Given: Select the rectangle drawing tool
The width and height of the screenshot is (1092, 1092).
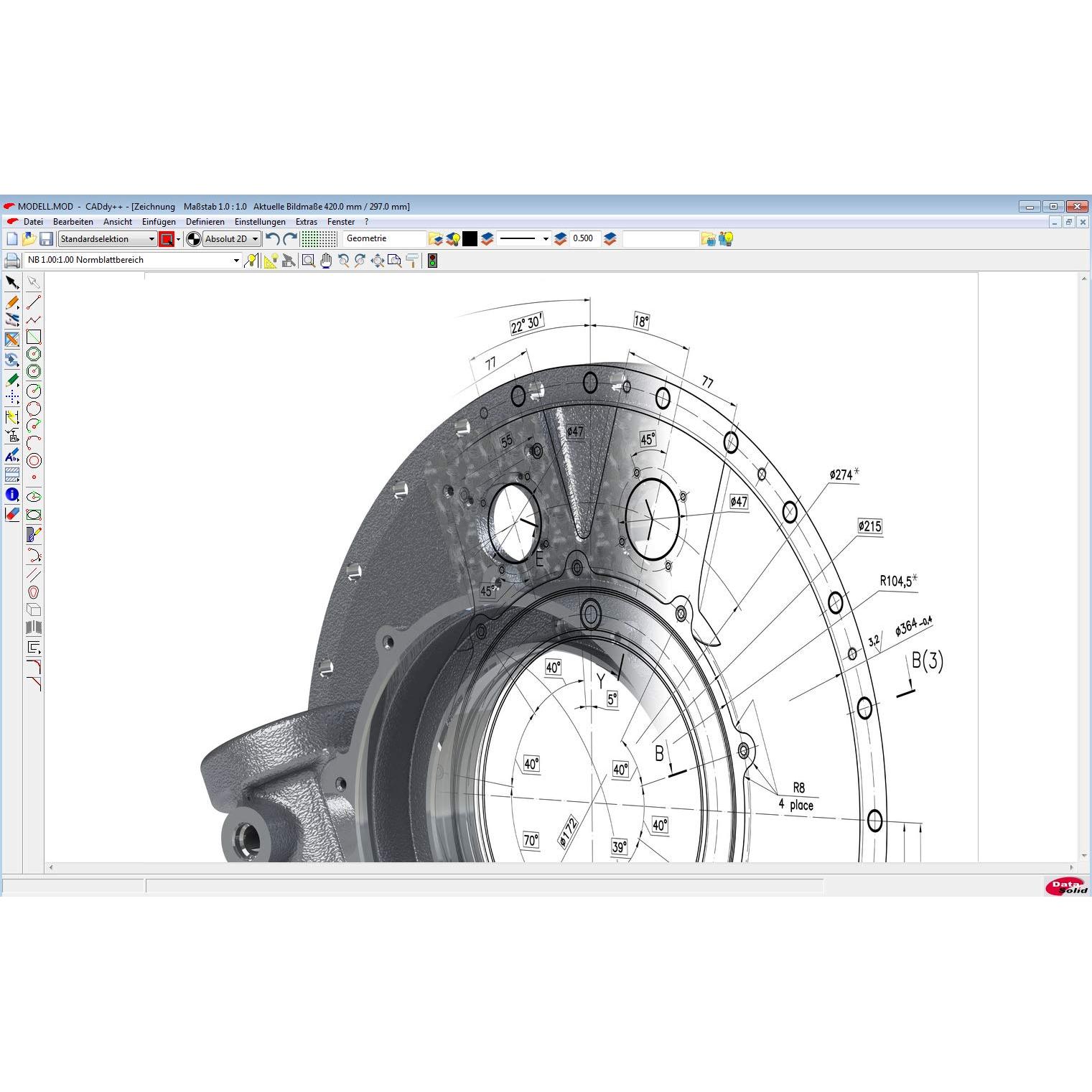Looking at the screenshot, I should click(34, 337).
